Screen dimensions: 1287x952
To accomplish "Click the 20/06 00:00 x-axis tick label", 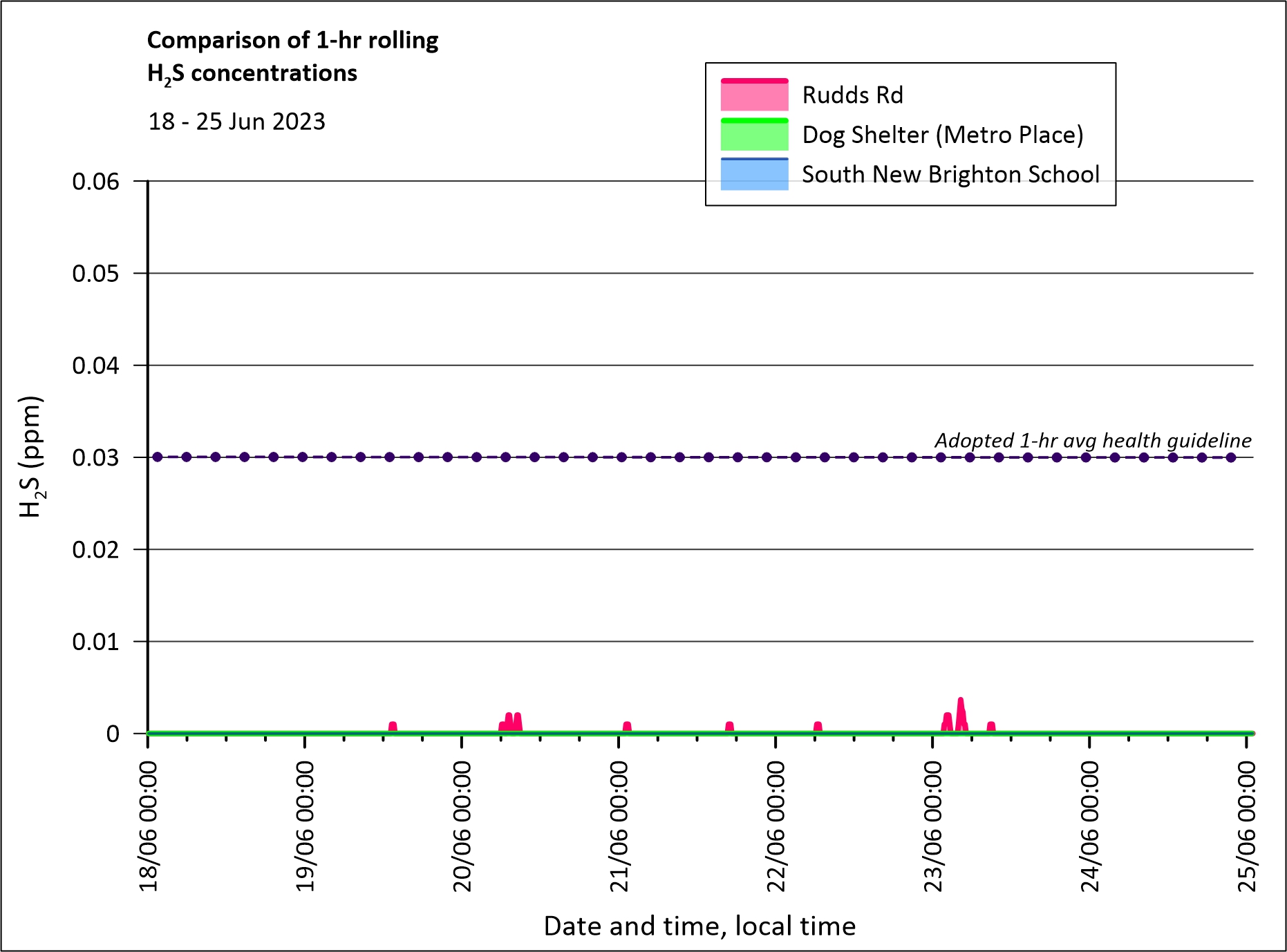I will coord(462,826).
